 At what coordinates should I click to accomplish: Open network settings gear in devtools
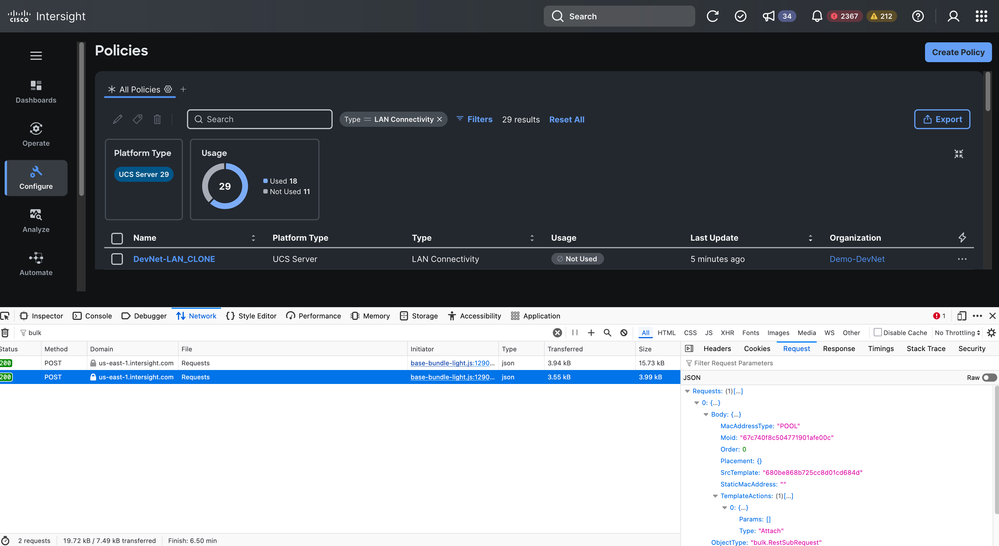(x=991, y=333)
